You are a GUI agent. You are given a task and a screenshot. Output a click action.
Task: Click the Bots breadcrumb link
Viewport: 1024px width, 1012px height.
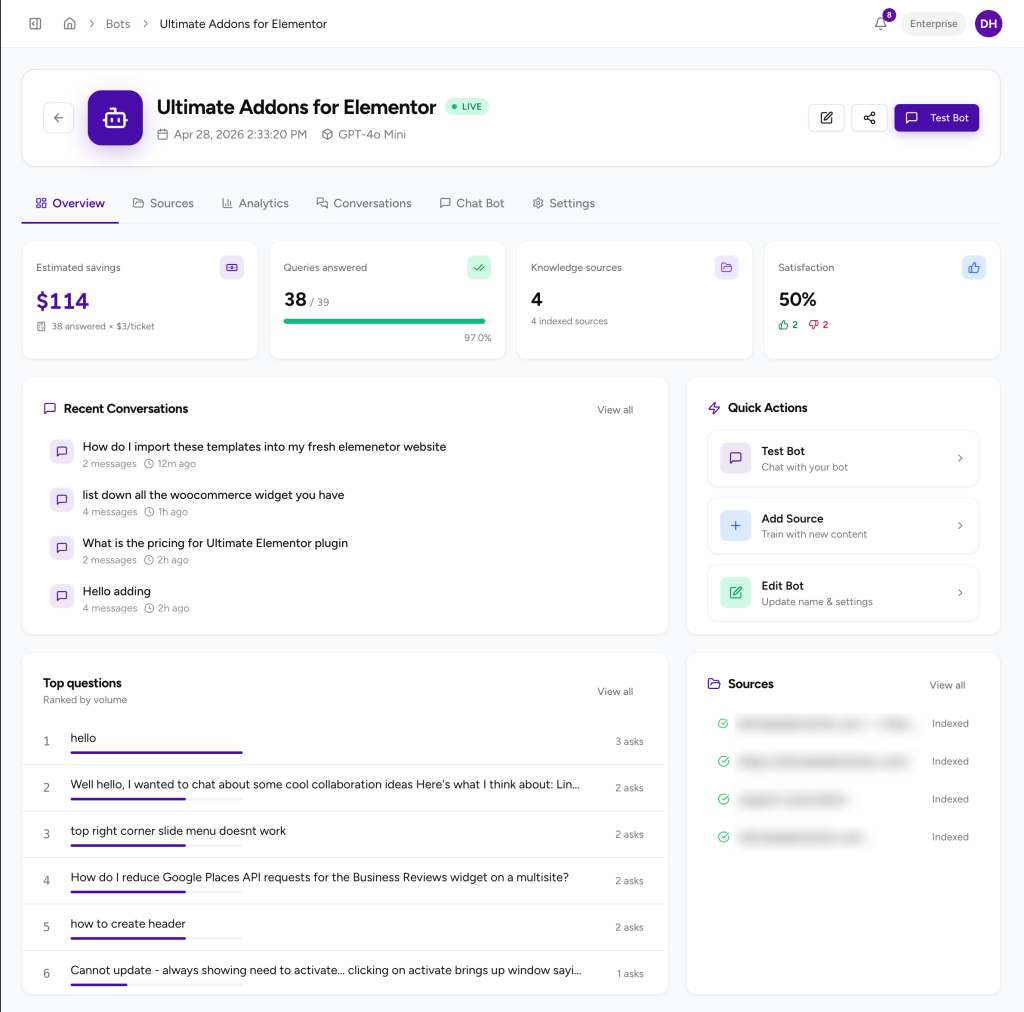tap(118, 24)
